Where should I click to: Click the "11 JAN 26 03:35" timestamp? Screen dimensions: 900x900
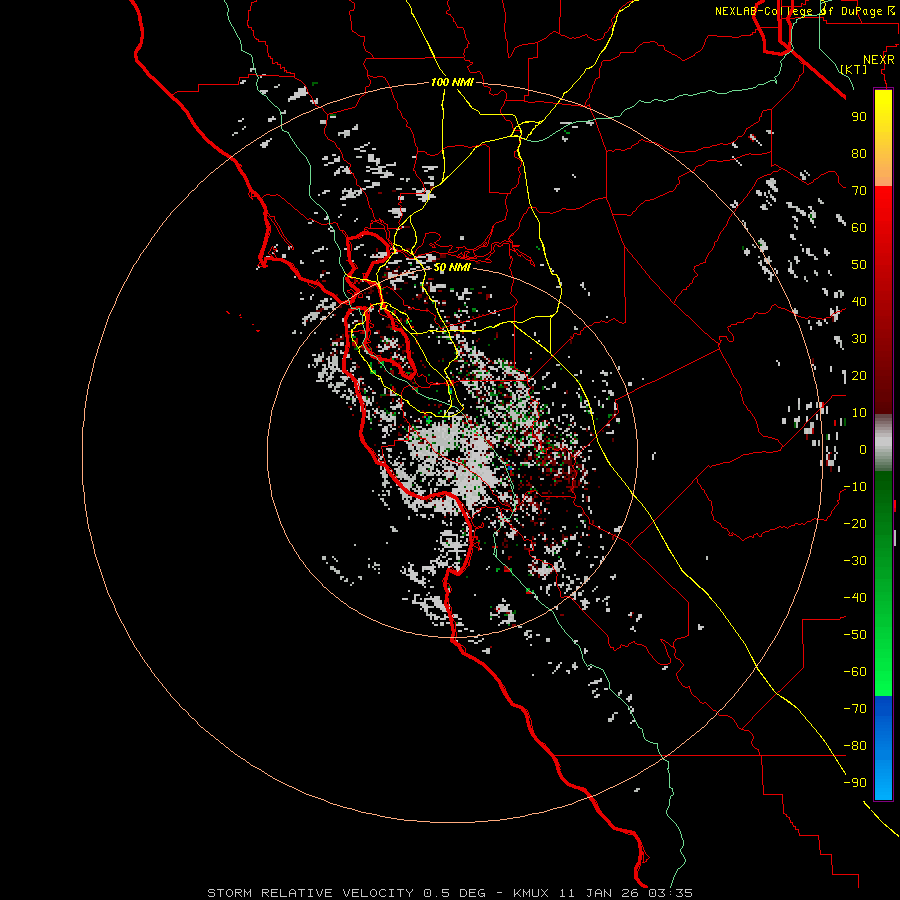[626, 893]
